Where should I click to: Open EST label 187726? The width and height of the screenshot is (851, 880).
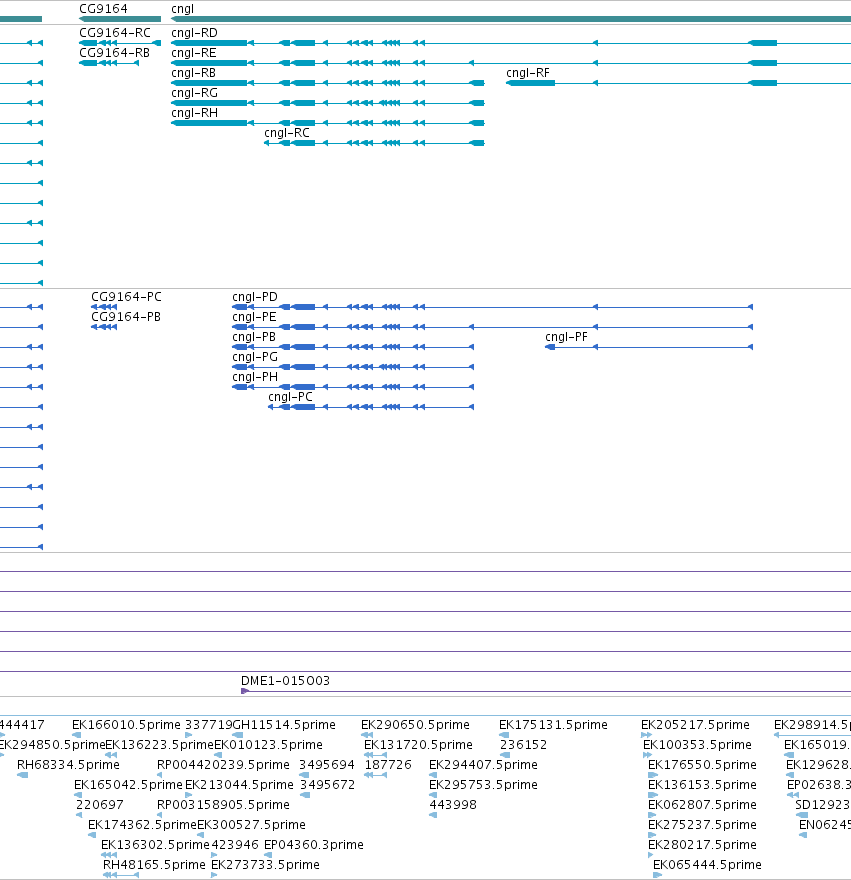point(388,765)
